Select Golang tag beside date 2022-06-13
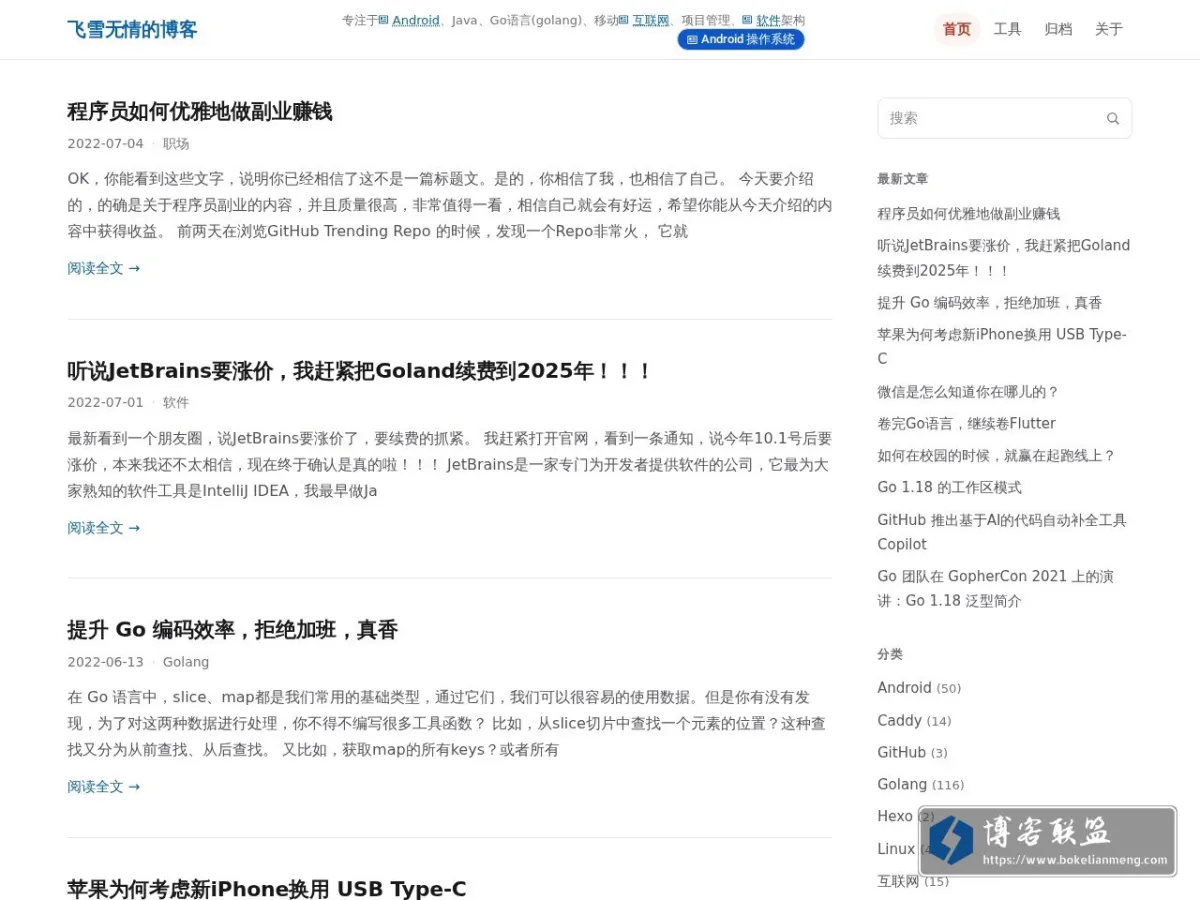 186,662
